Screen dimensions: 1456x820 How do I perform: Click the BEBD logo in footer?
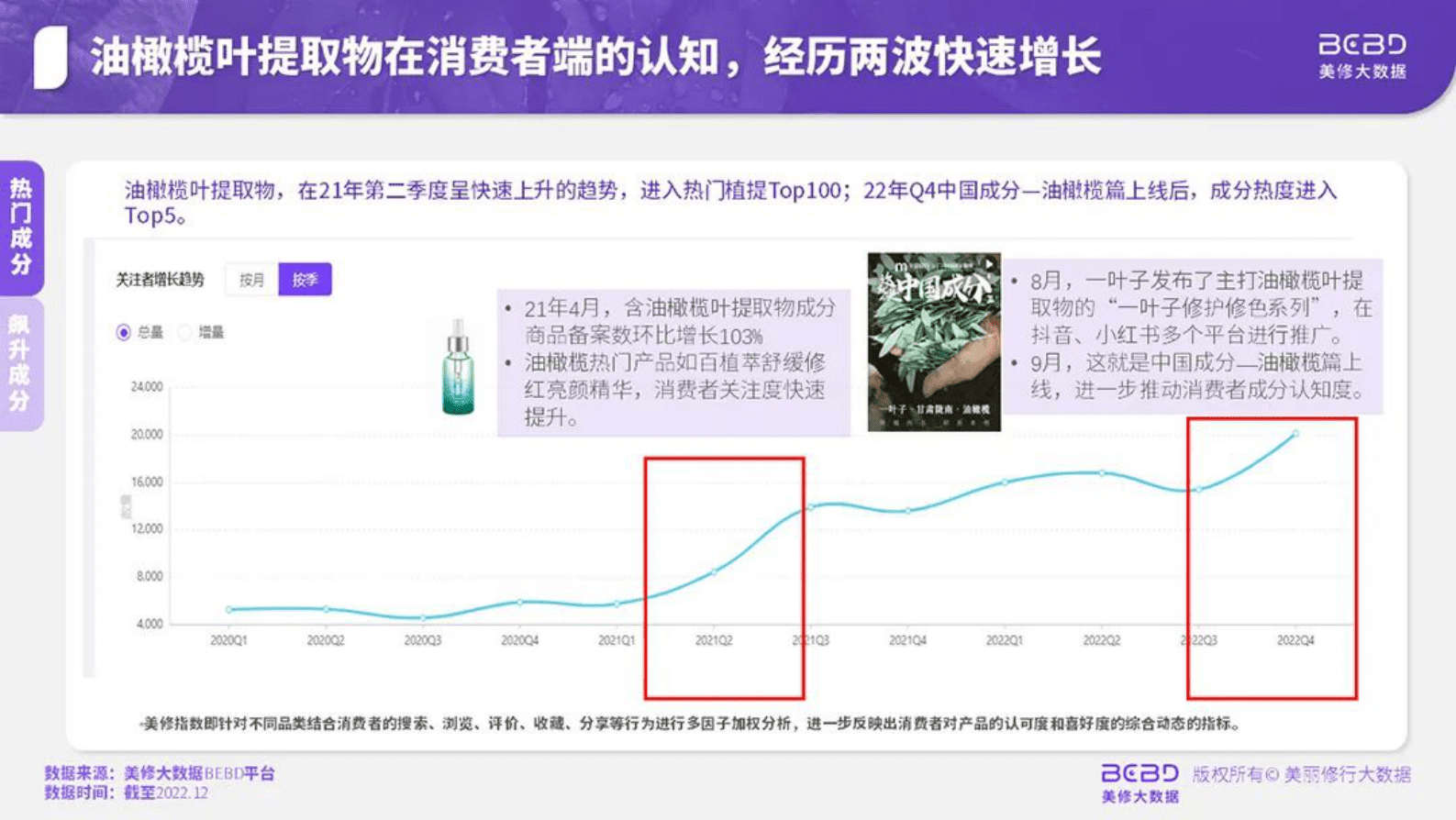pyautogui.click(x=1139, y=782)
